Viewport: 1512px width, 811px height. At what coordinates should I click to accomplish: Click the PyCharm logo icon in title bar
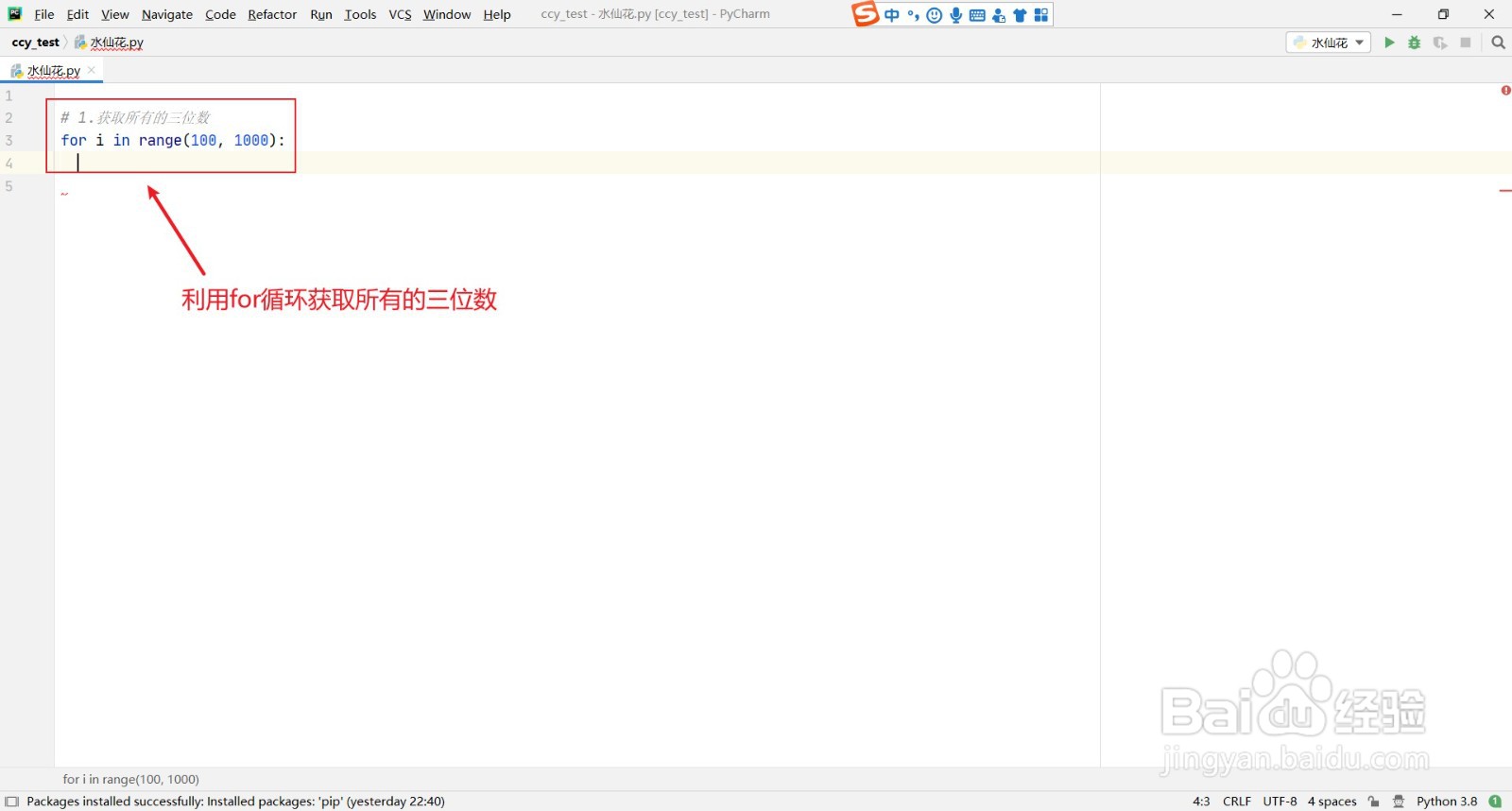pos(14,14)
